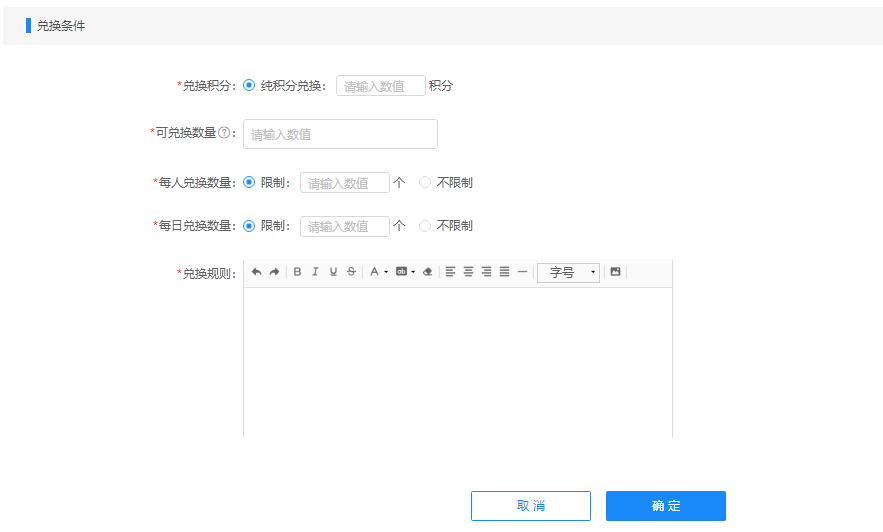Focus the 每人兑换数量 limit input
The height and width of the screenshot is (532, 883).
345,182
